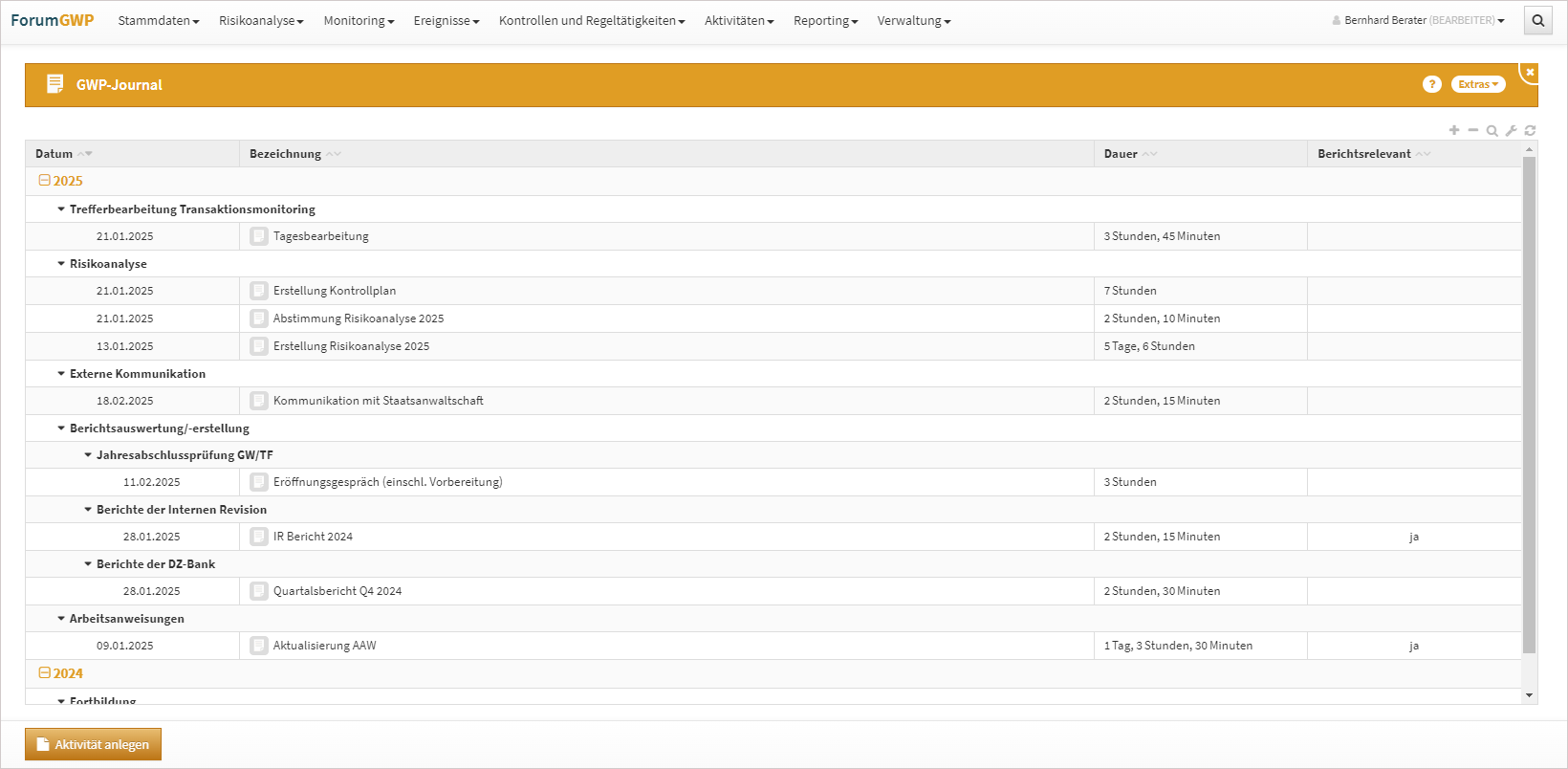This screenshot has width=1568, height=769.
Task: Collapse the Risikoanalyse group
Action: pos(61,264)
